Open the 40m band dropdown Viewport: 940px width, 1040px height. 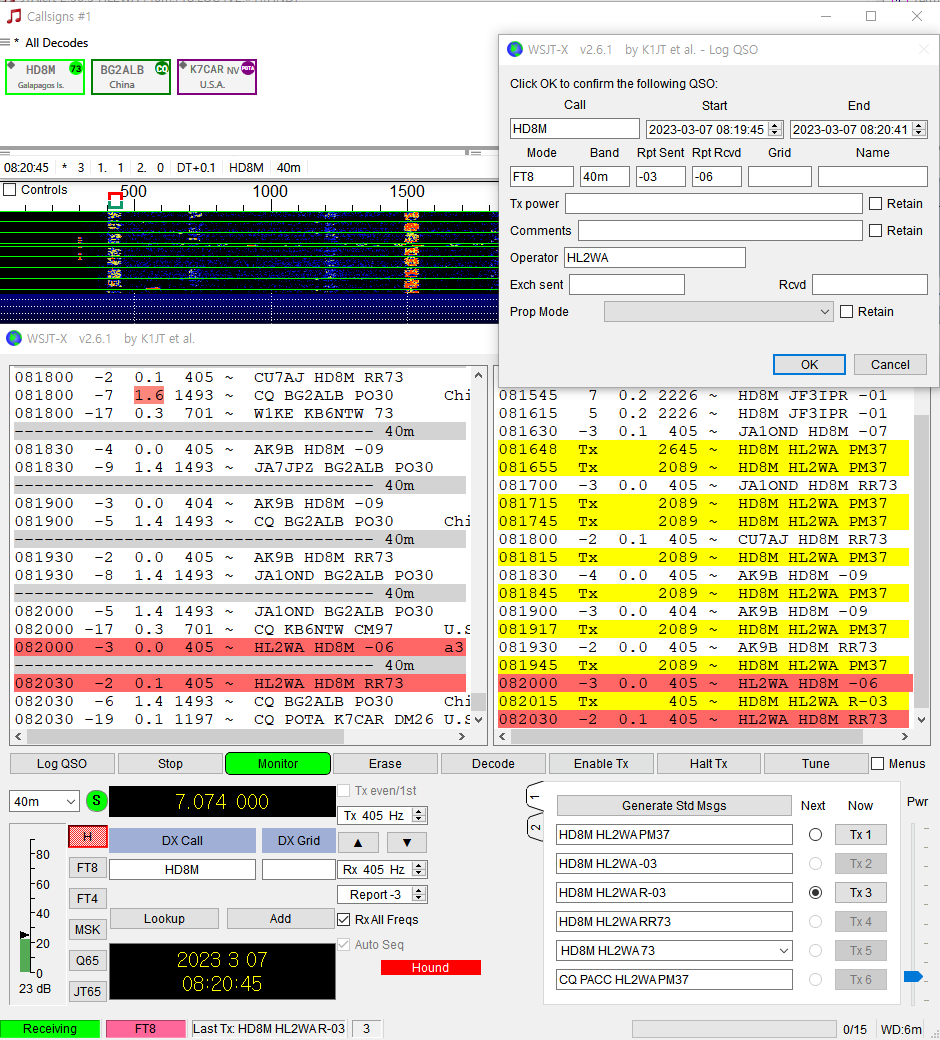(44, 801)
